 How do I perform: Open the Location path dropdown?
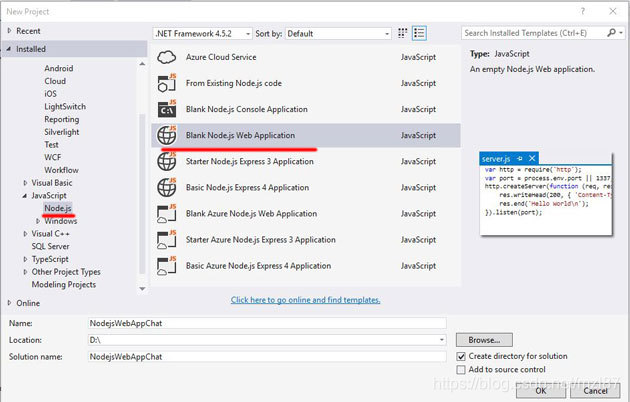coord(442,340)
